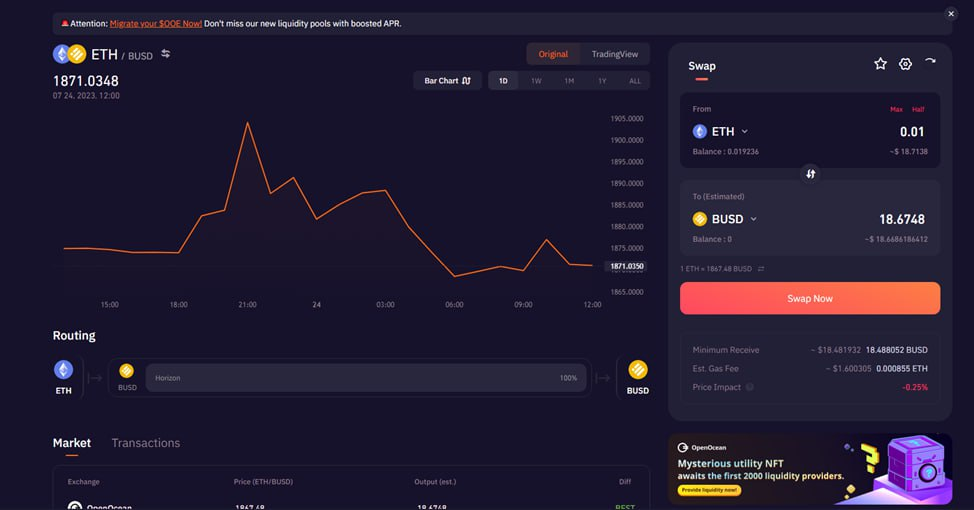974x510 pixels.
Task: Click the Exchange column header
Action: (83, 481)
